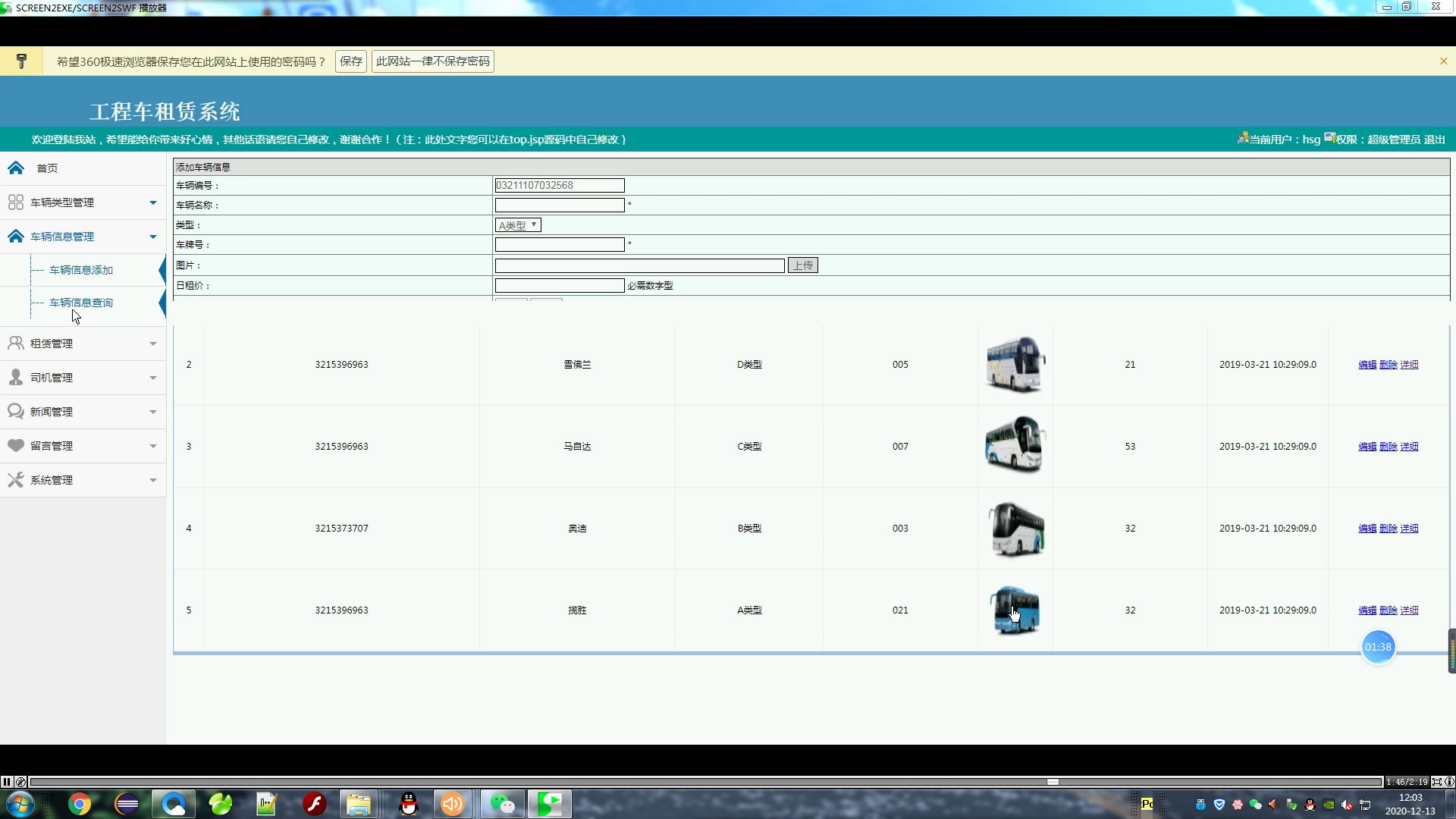Click the 新闻管理 chat bubble icon
Screen dimensions: 1456x819
coord(16,411)
